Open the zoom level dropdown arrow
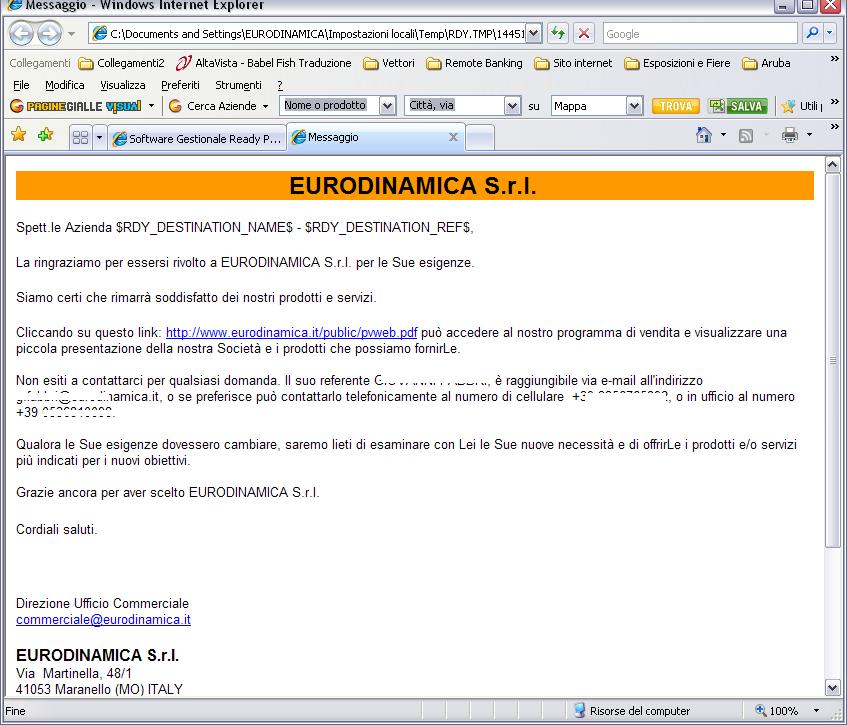The width and height of the screenshot is (847, 725). pos(816,710)
